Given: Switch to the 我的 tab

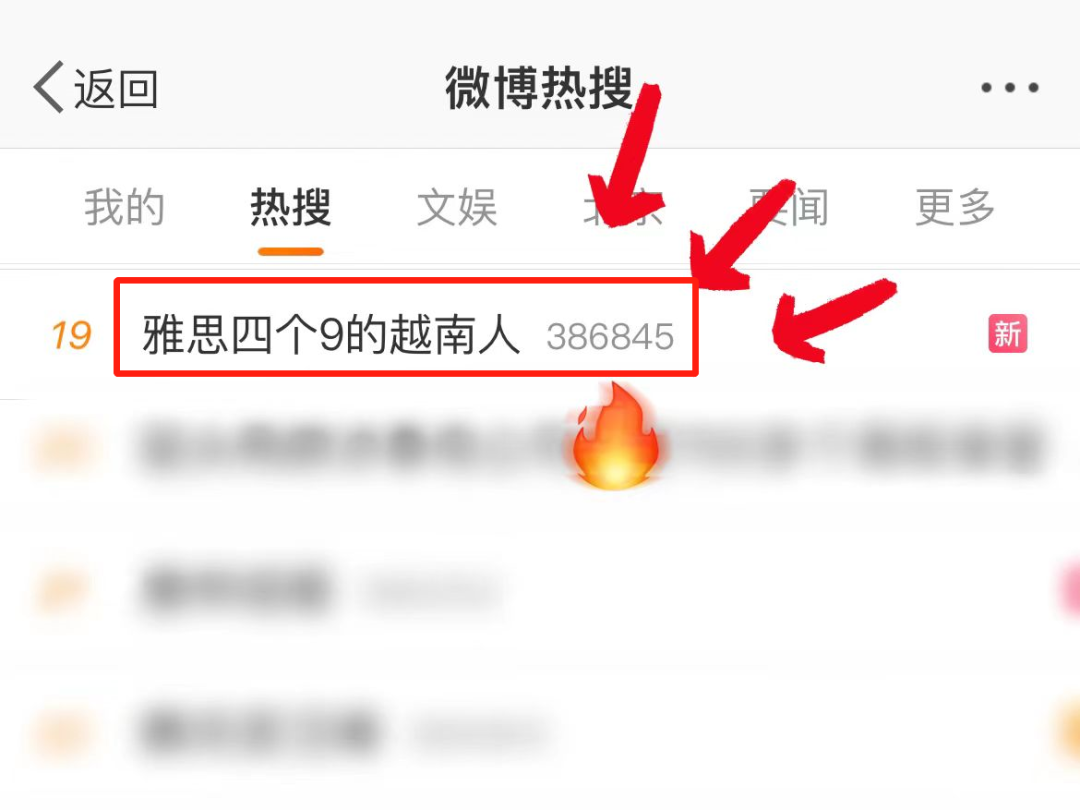Looking at the screenshot, I should click(125, 207).
